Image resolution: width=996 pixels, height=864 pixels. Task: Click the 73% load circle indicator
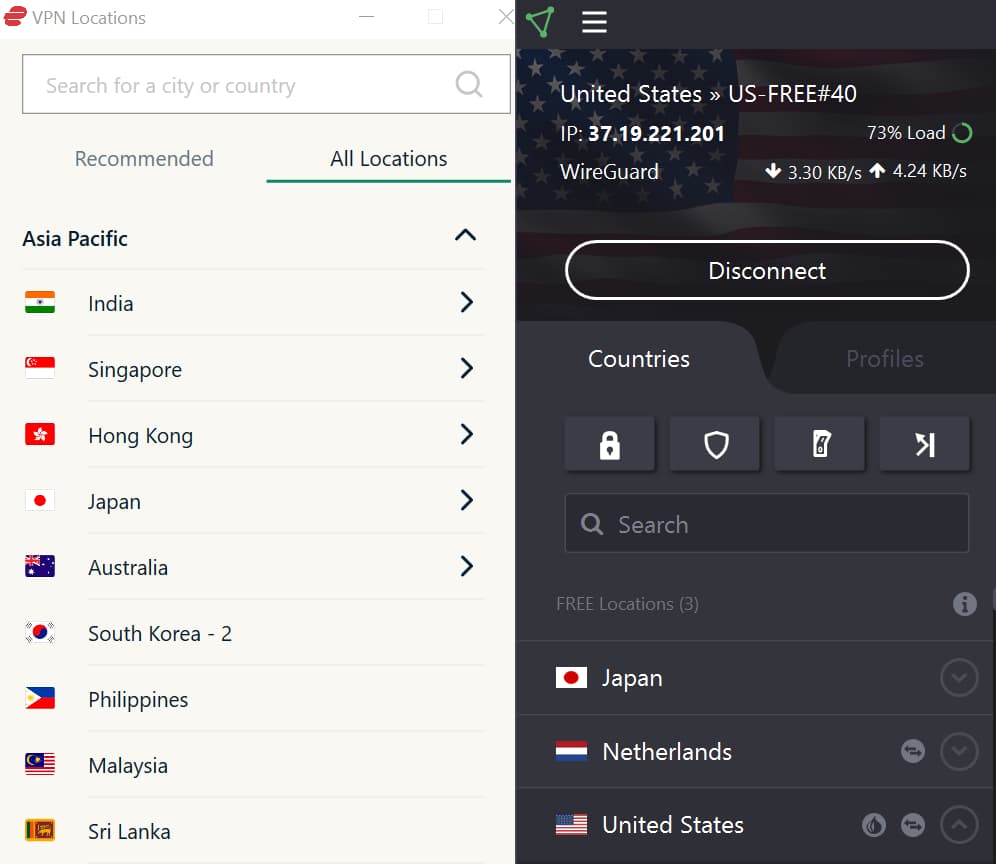click(x=962, y=133)
